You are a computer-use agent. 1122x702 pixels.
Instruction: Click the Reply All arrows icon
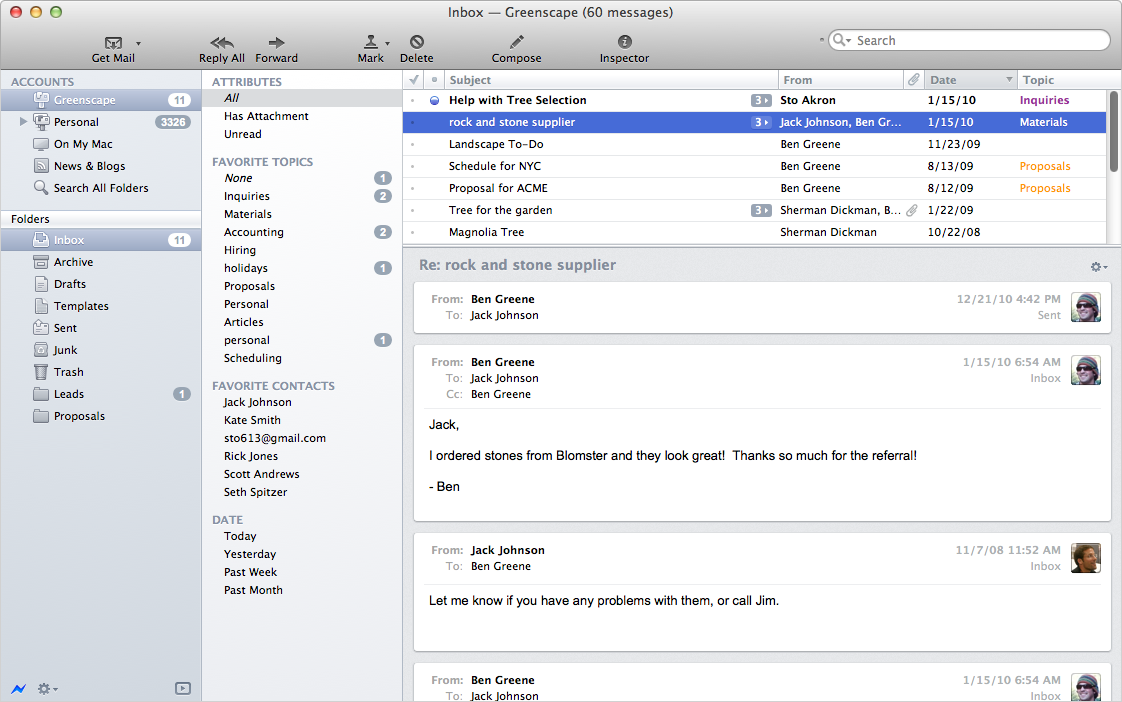pos(222,42)
